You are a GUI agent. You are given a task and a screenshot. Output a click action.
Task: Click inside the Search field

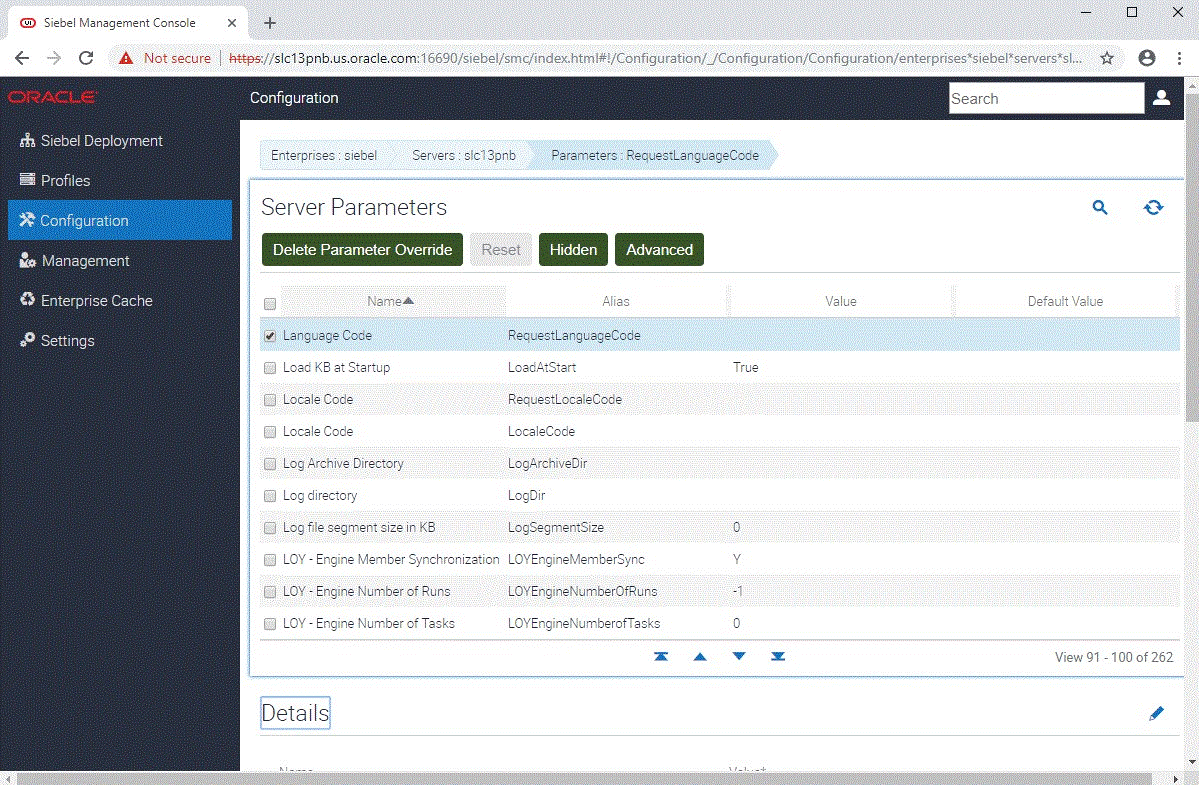coord(1045,98)
